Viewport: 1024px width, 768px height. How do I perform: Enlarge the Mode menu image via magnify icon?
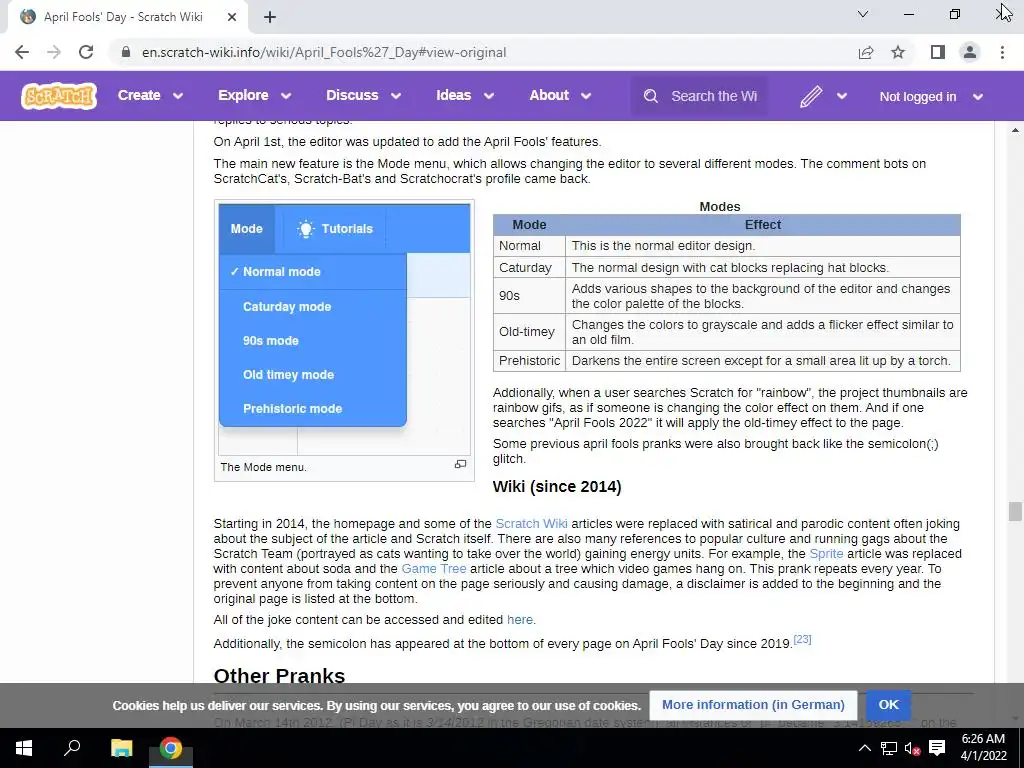460,464
